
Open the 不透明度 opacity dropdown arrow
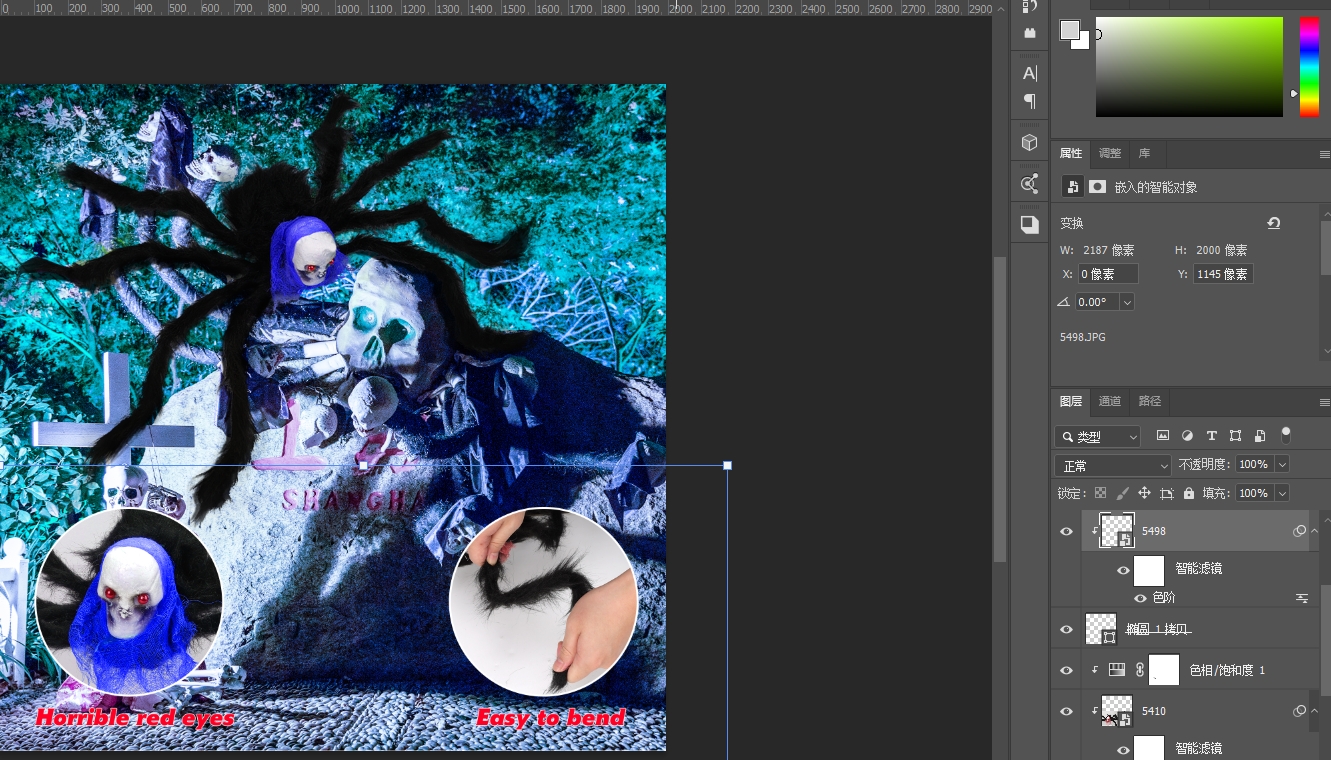[x=1281, y=465]
